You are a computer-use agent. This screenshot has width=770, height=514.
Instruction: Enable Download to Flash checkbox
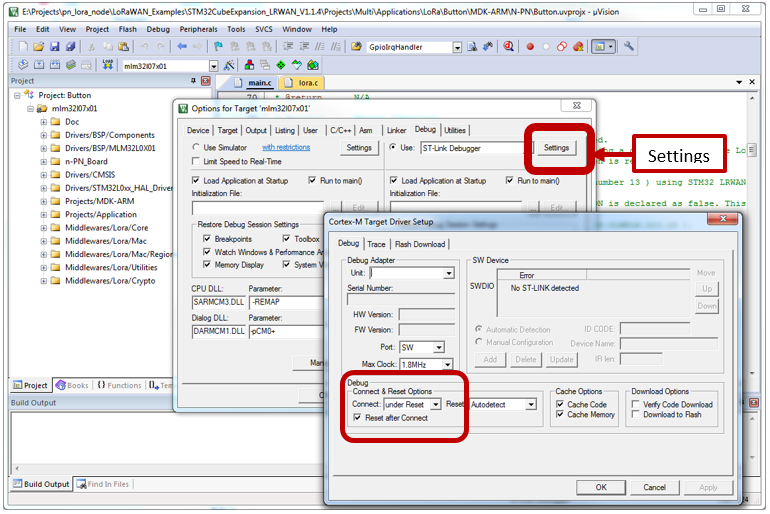pos(635,414)
